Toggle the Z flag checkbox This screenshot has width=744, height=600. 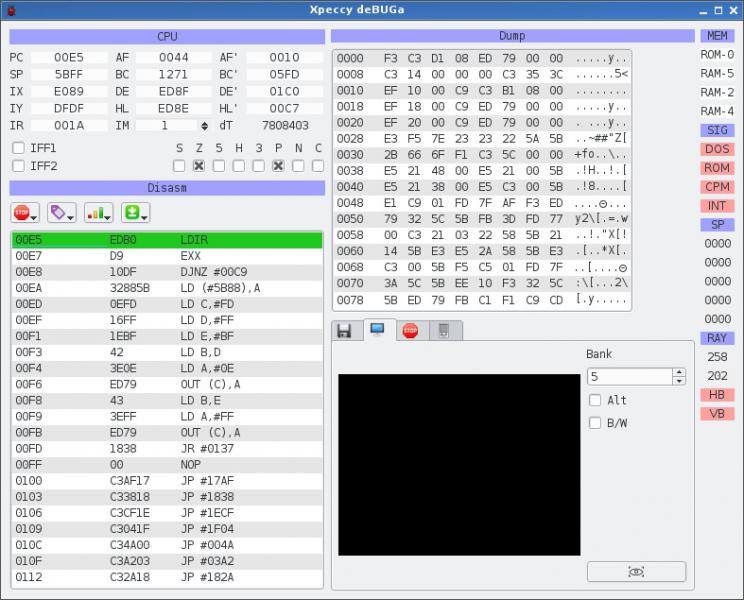point(199,166)
